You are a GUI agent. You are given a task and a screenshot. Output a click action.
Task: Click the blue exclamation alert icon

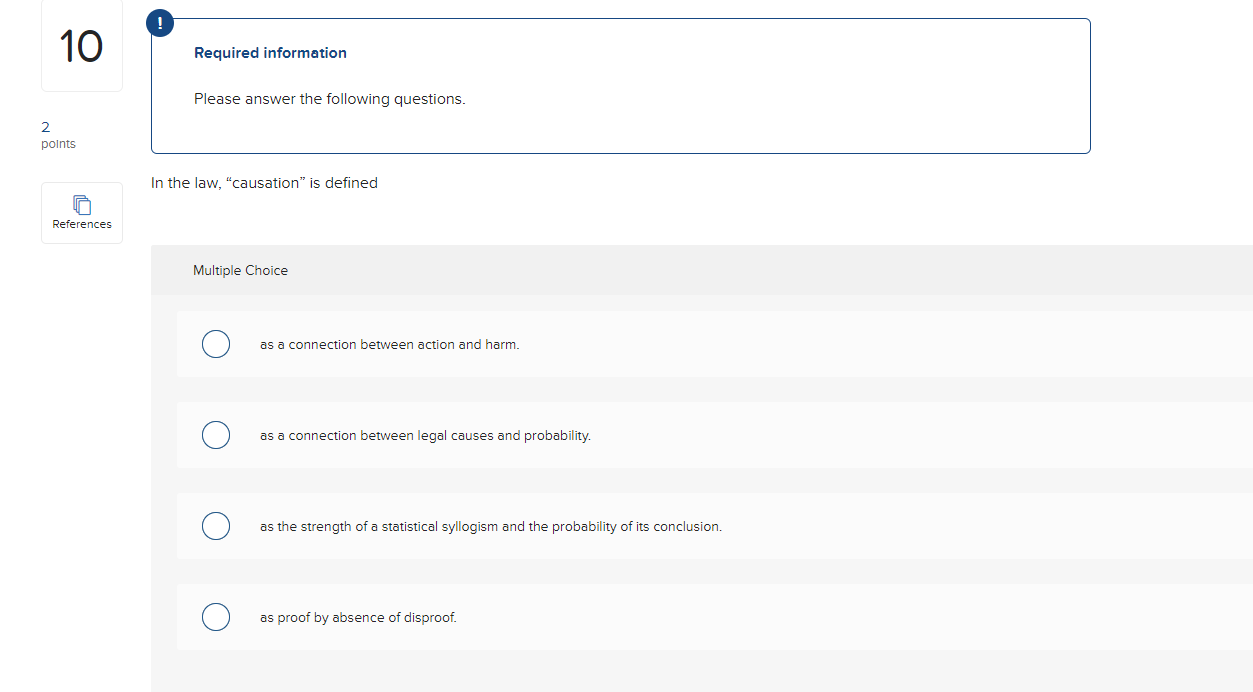[x=161, y=21]
